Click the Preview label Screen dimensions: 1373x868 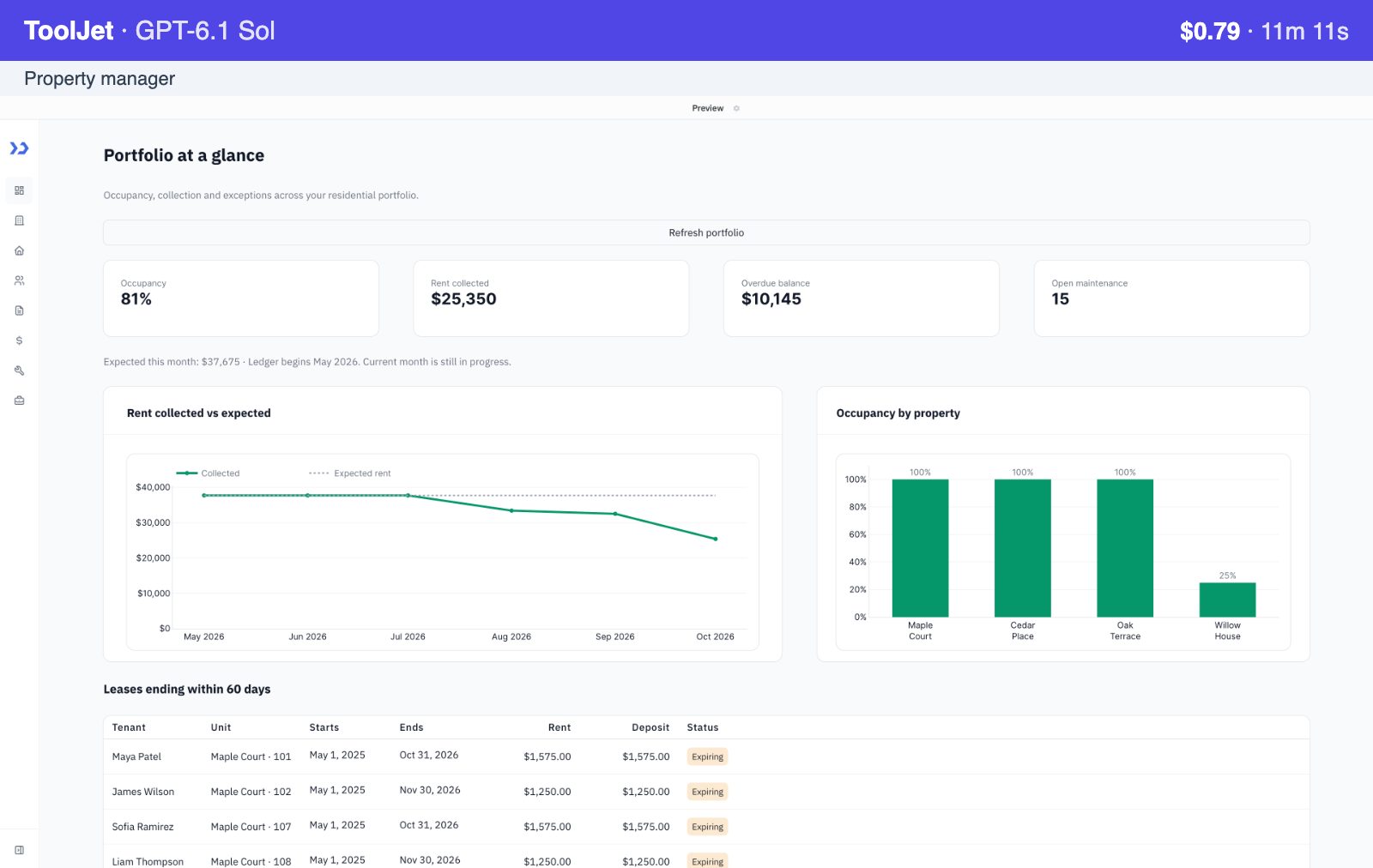point(707,108)
